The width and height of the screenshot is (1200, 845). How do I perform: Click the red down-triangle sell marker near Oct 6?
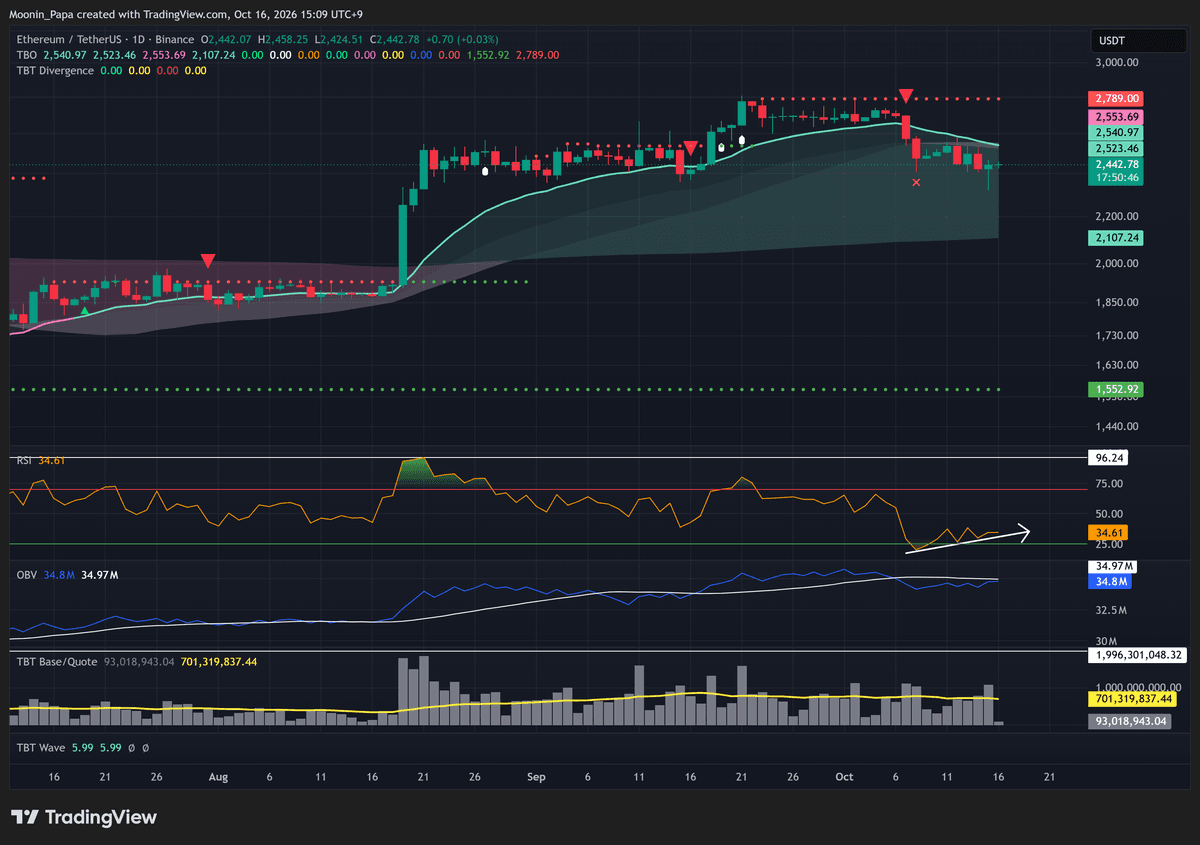pos(906,96)
